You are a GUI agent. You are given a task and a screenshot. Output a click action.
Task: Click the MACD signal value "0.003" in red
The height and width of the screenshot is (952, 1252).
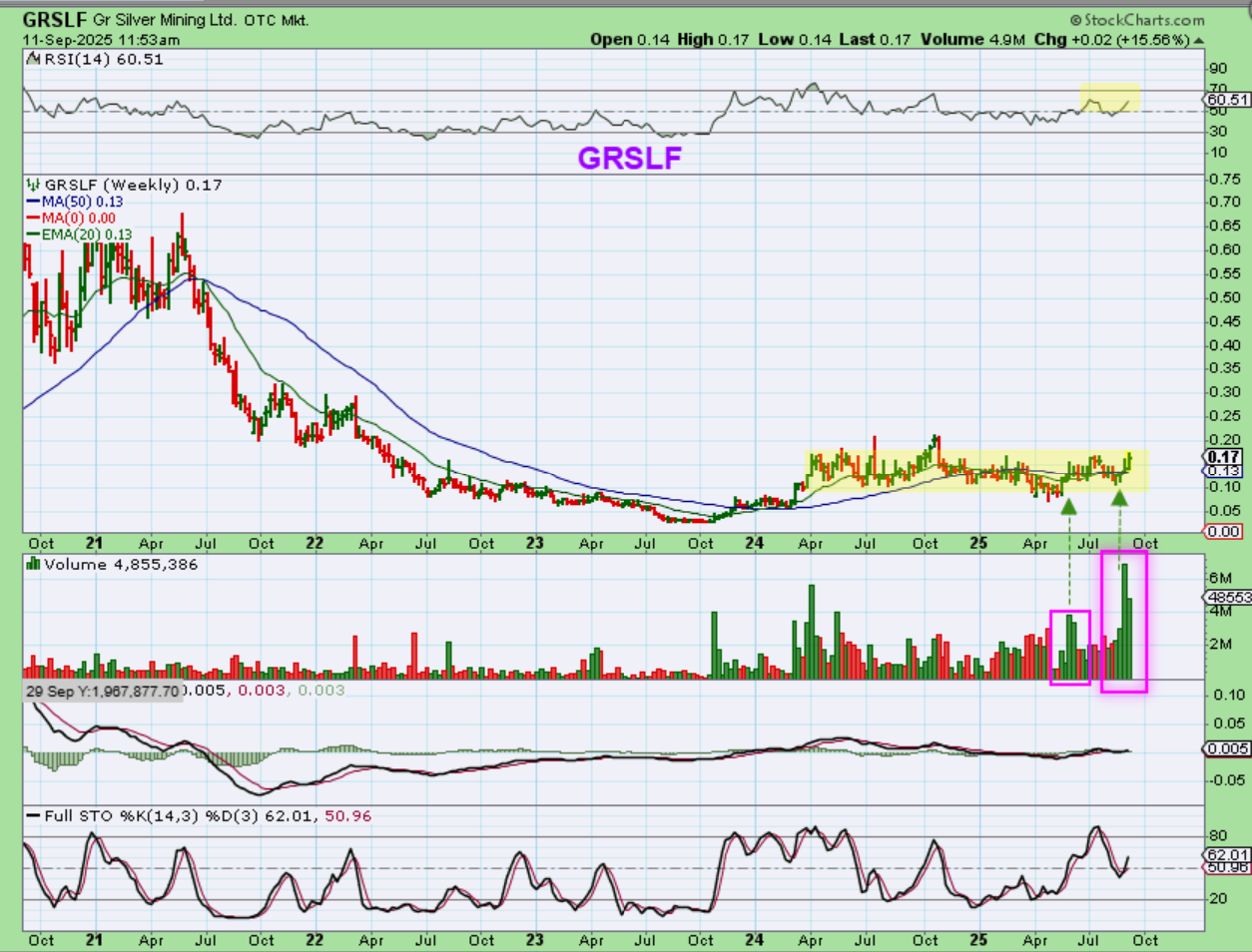click(262, 691)
